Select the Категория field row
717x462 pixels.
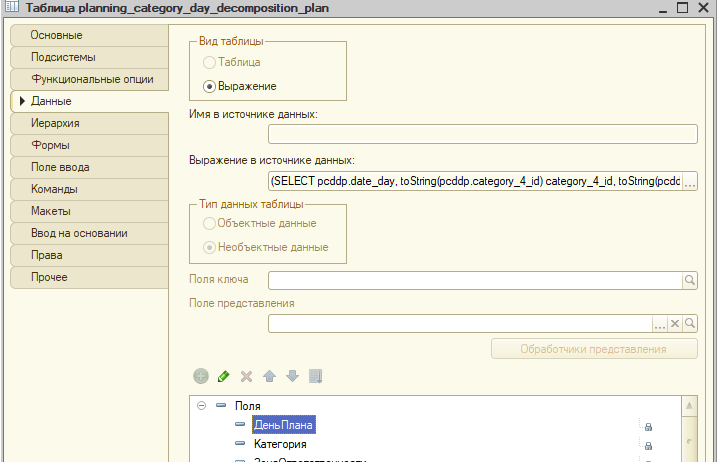(280, 444)
